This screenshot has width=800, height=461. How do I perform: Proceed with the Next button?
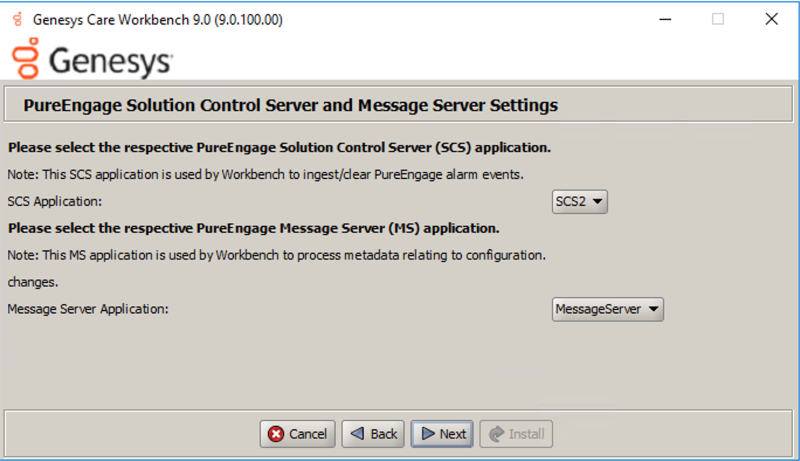(x=442, y=434)
